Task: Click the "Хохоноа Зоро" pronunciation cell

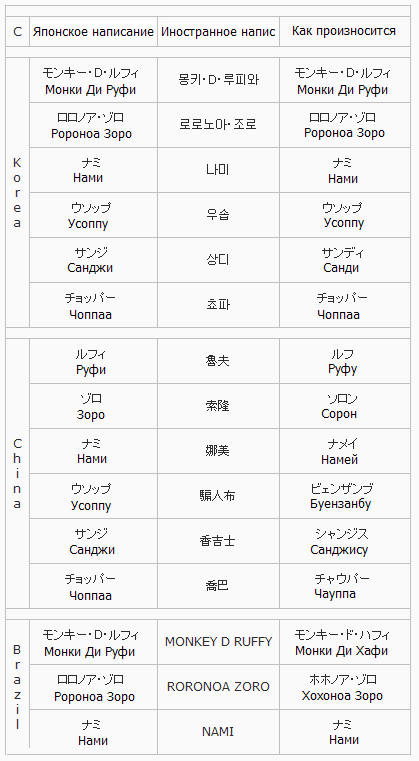Action: pyautogui.click(x=344, y=687)
